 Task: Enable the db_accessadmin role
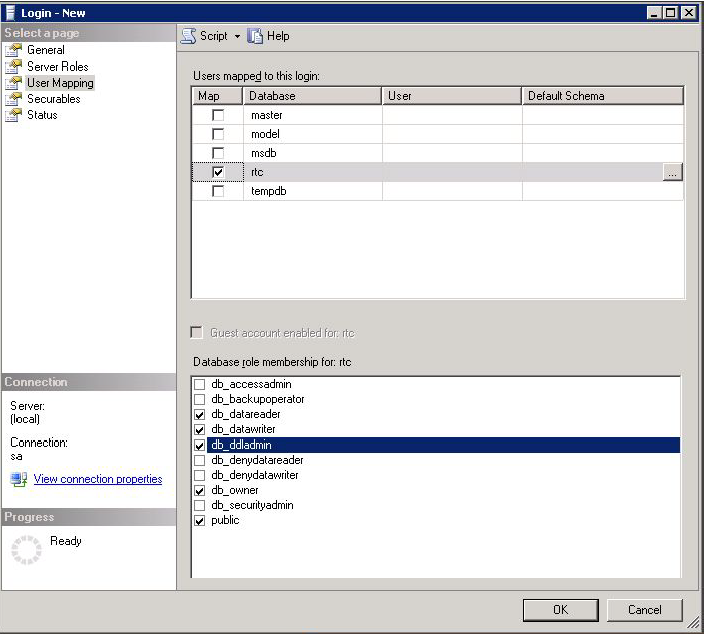pos(199,384)
